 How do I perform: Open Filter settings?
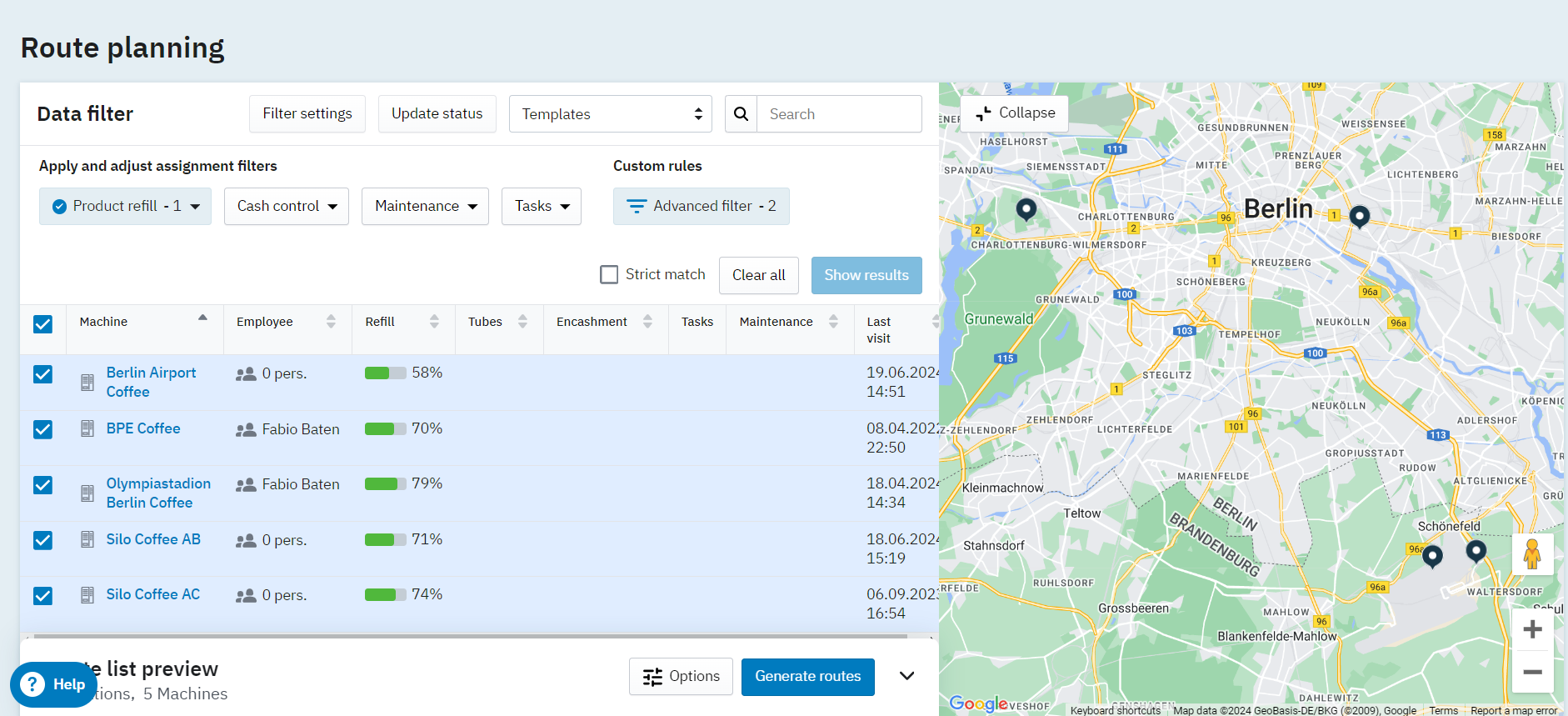click(x=307, y=113)
